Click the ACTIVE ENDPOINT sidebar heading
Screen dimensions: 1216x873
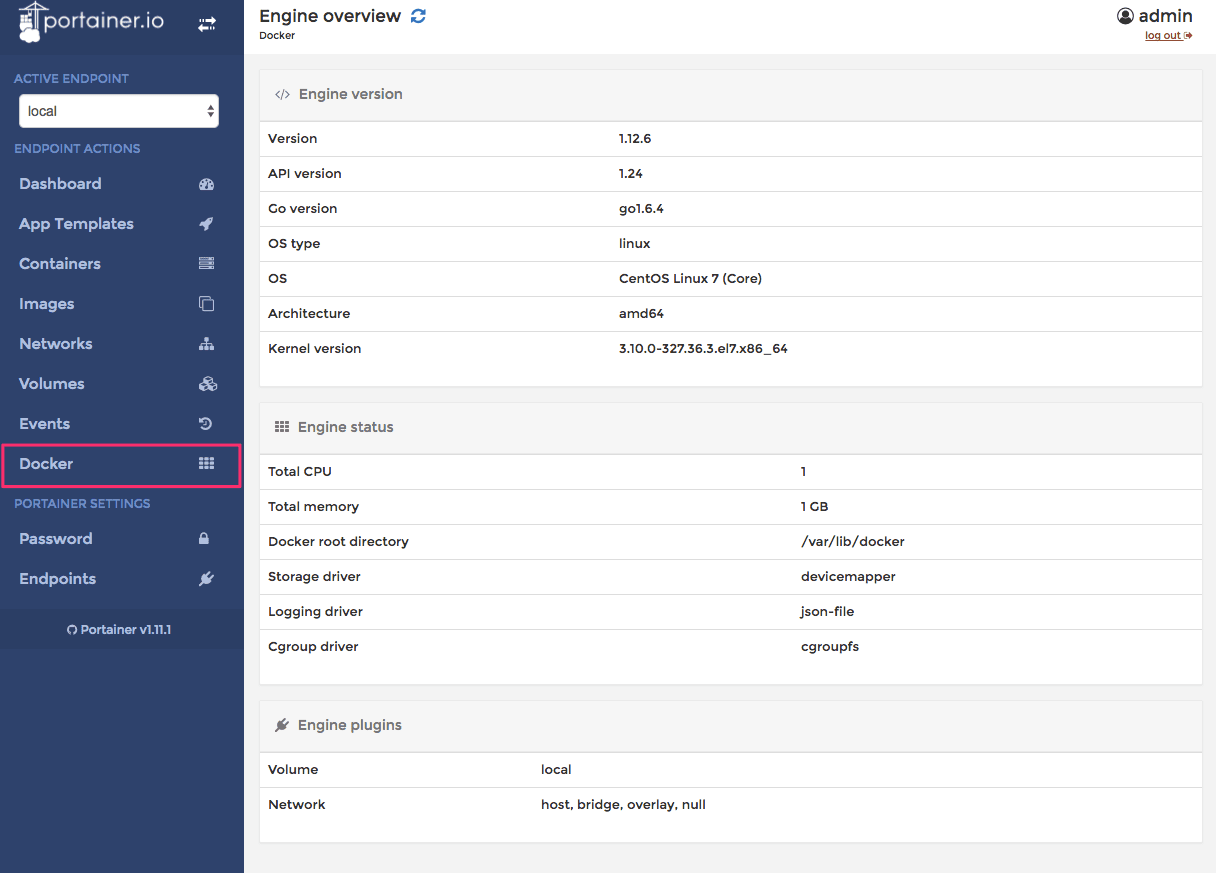71,79
